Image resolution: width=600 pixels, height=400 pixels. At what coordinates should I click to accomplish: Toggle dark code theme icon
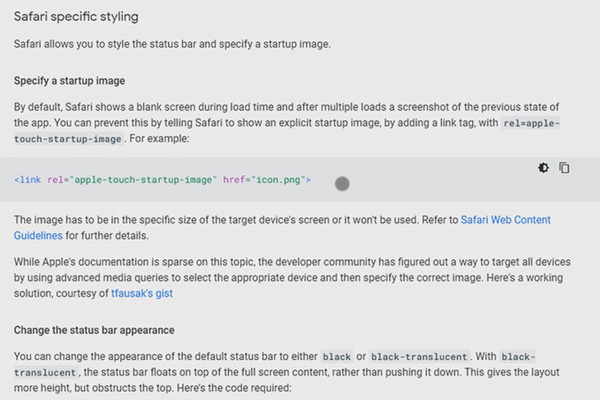pyautogui.click(x=543, y=168)
